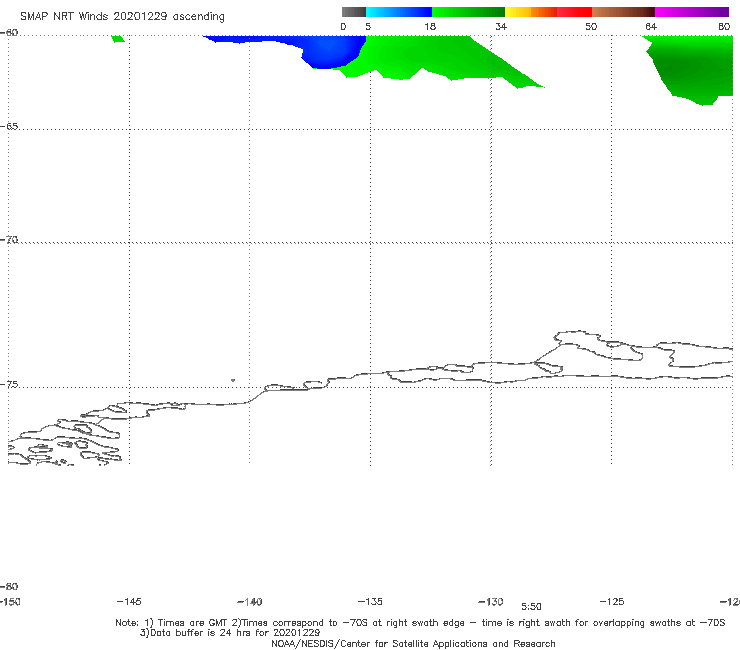This screenshot has width=740, height=650.
Task: Click the longitude label -140
Action: coord(250,602)
